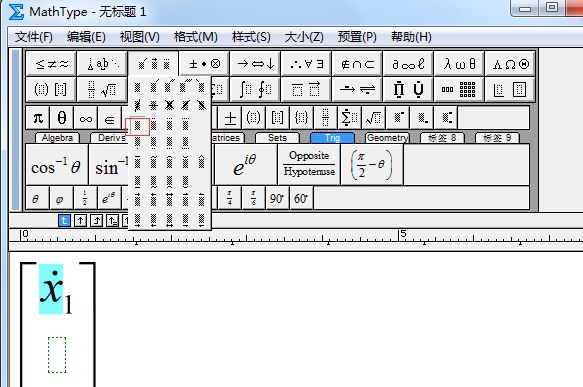Insert square root template from small bar

[373, 118]
